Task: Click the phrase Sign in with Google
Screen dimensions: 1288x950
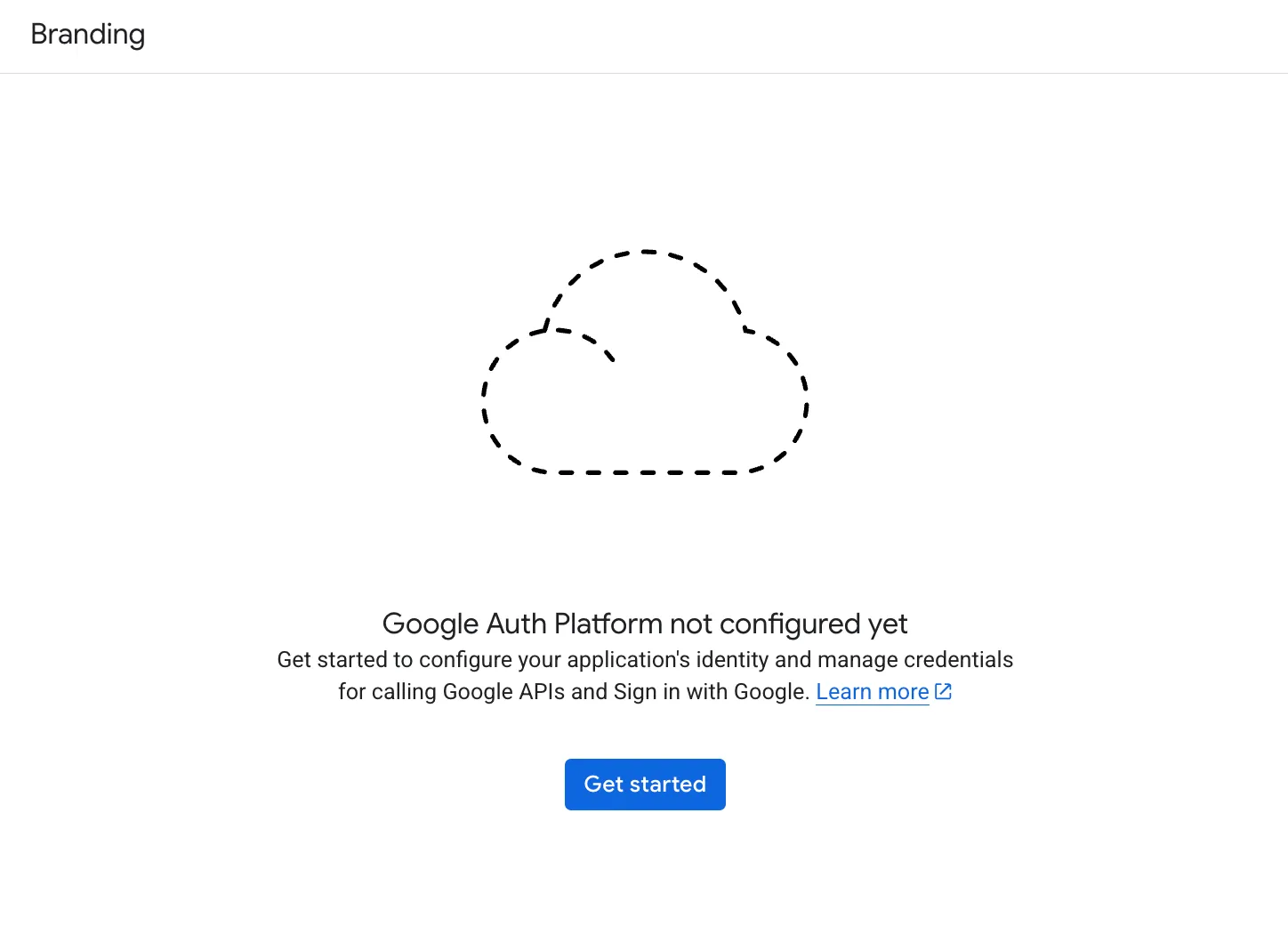Action: tap(707, 691)
